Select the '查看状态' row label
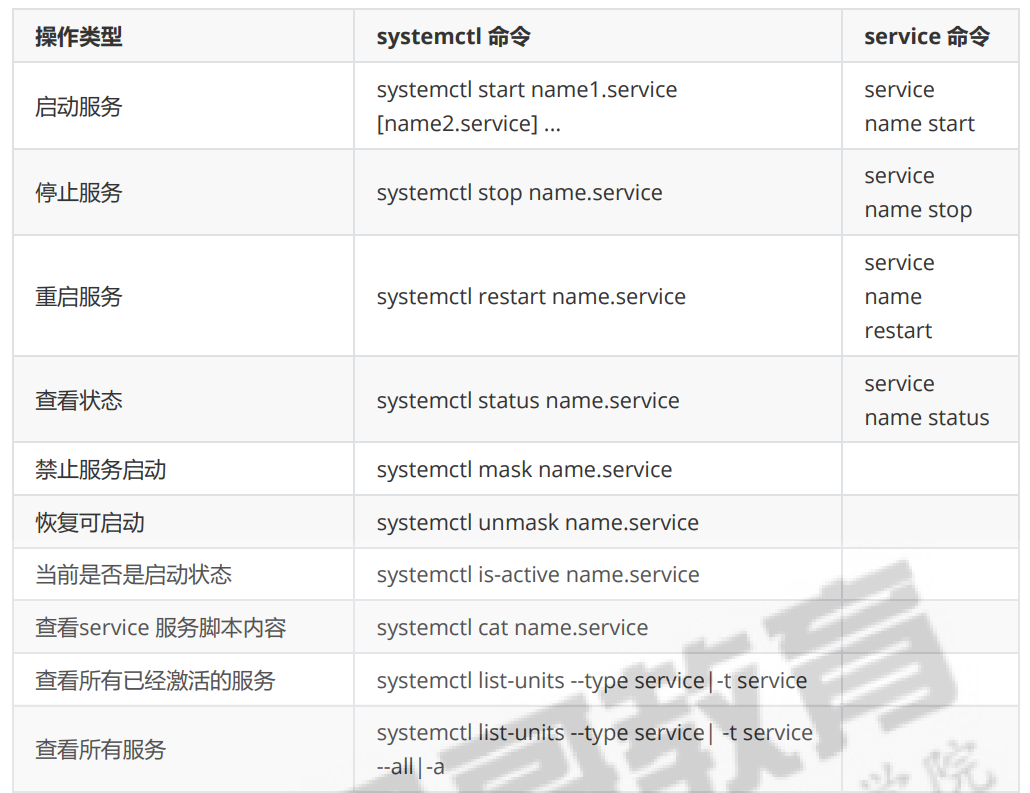The height and width of the screenshot is (793, 1030). [79, 400]
